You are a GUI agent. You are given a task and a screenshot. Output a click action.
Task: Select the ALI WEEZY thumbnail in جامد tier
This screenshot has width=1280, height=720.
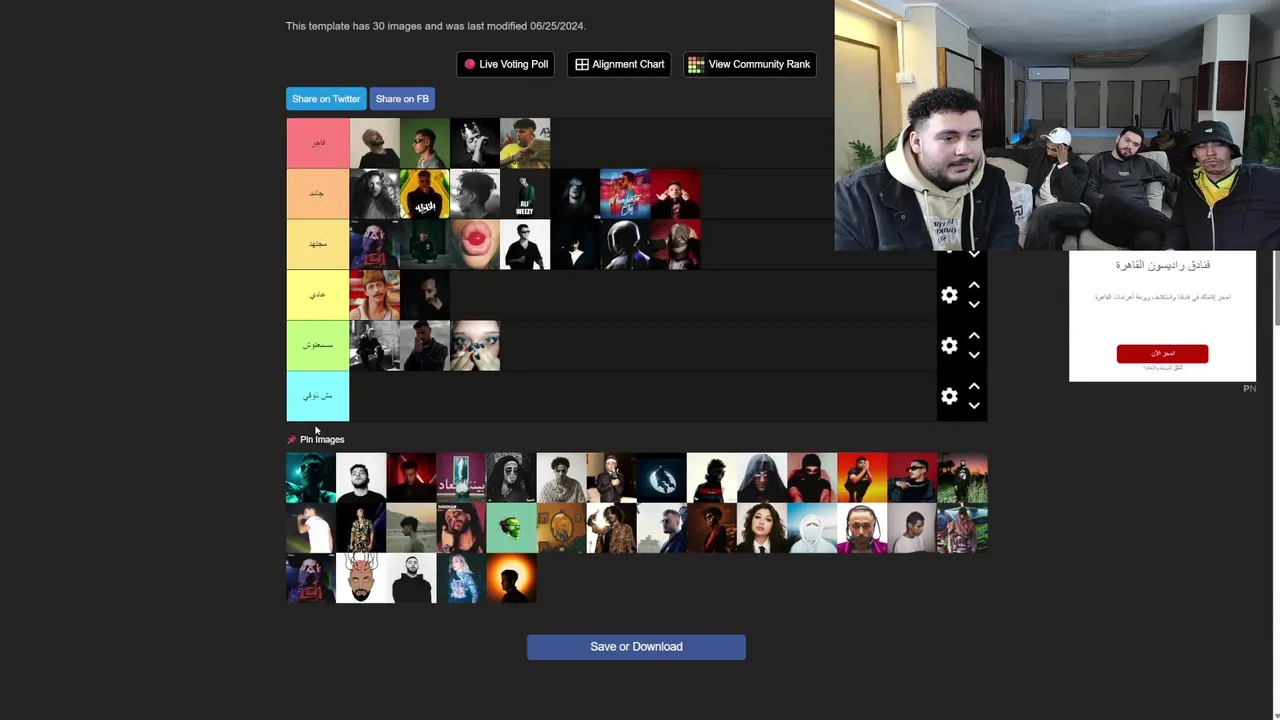(525, 194)
